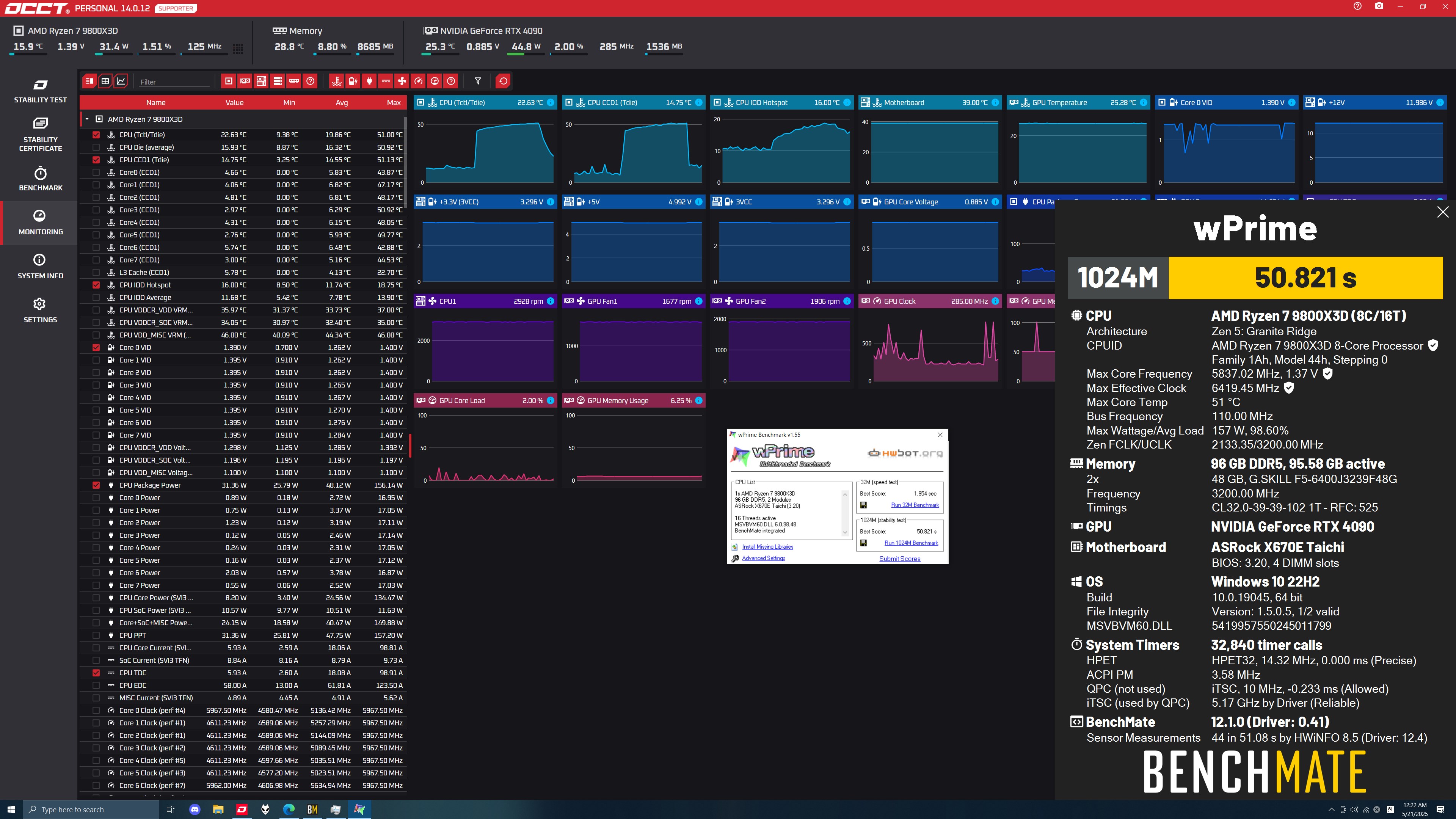This screenshot has height=819, width=1456.
Task: Toggle the load gauge sensor filter
Action: point(435,82)
